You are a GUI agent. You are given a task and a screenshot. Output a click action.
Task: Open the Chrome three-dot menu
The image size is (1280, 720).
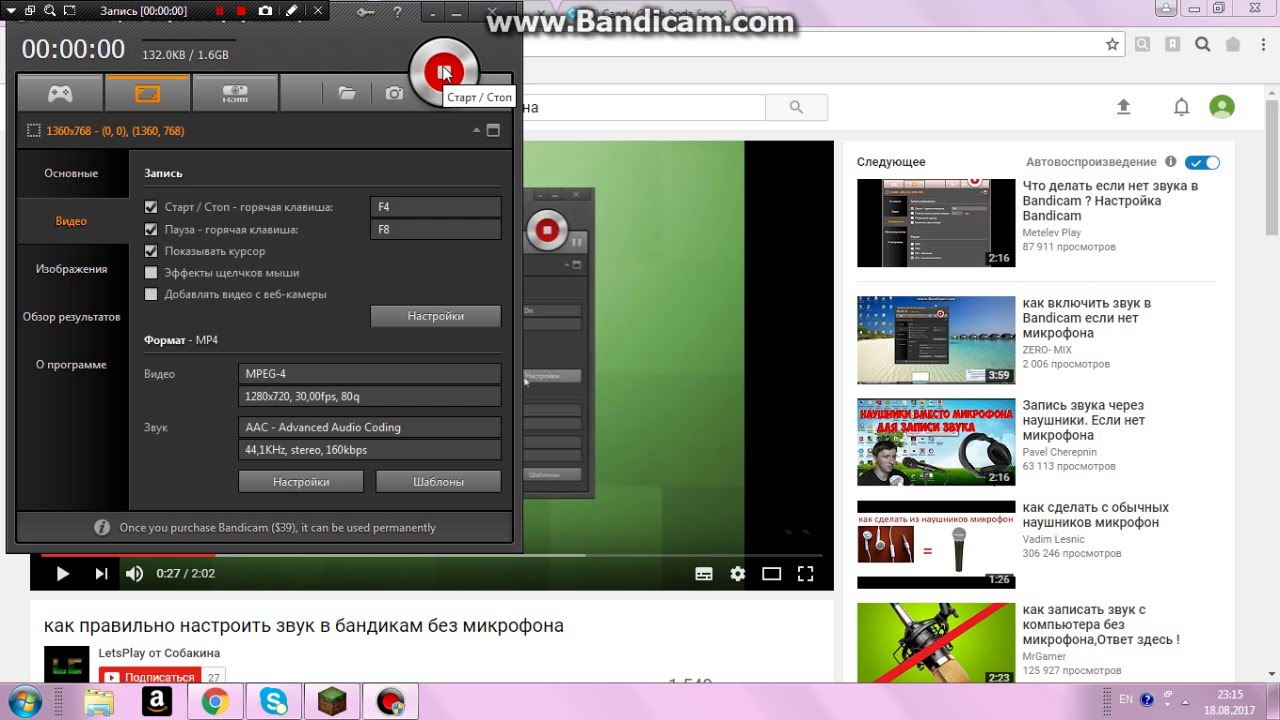click(1263, 44)
